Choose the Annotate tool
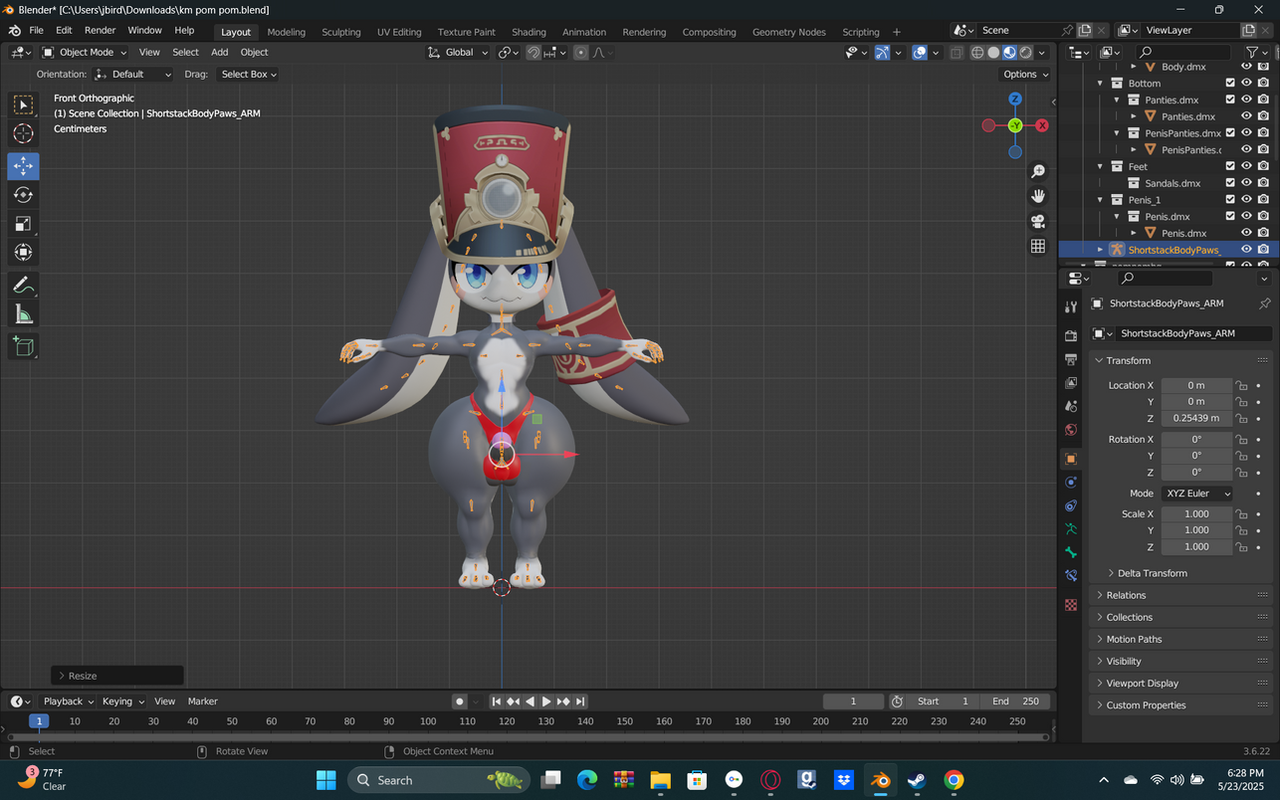Screen dimensions: 1280x800 click(24, 285)
